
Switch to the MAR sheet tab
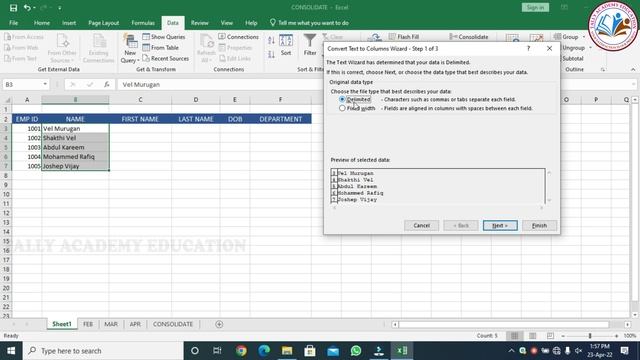(x=111, y=324)
